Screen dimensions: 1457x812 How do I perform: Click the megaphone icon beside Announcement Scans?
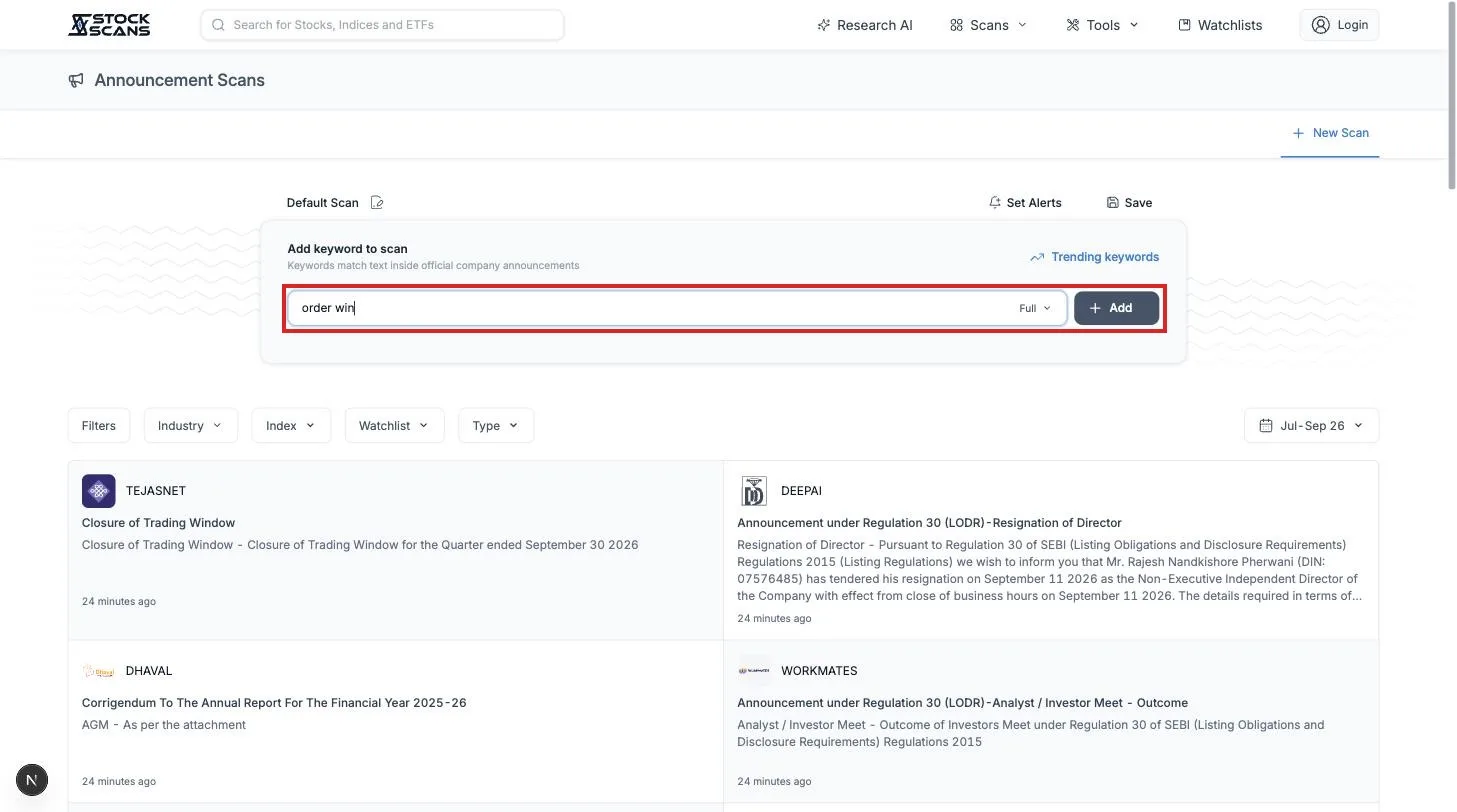click(76, 80)
